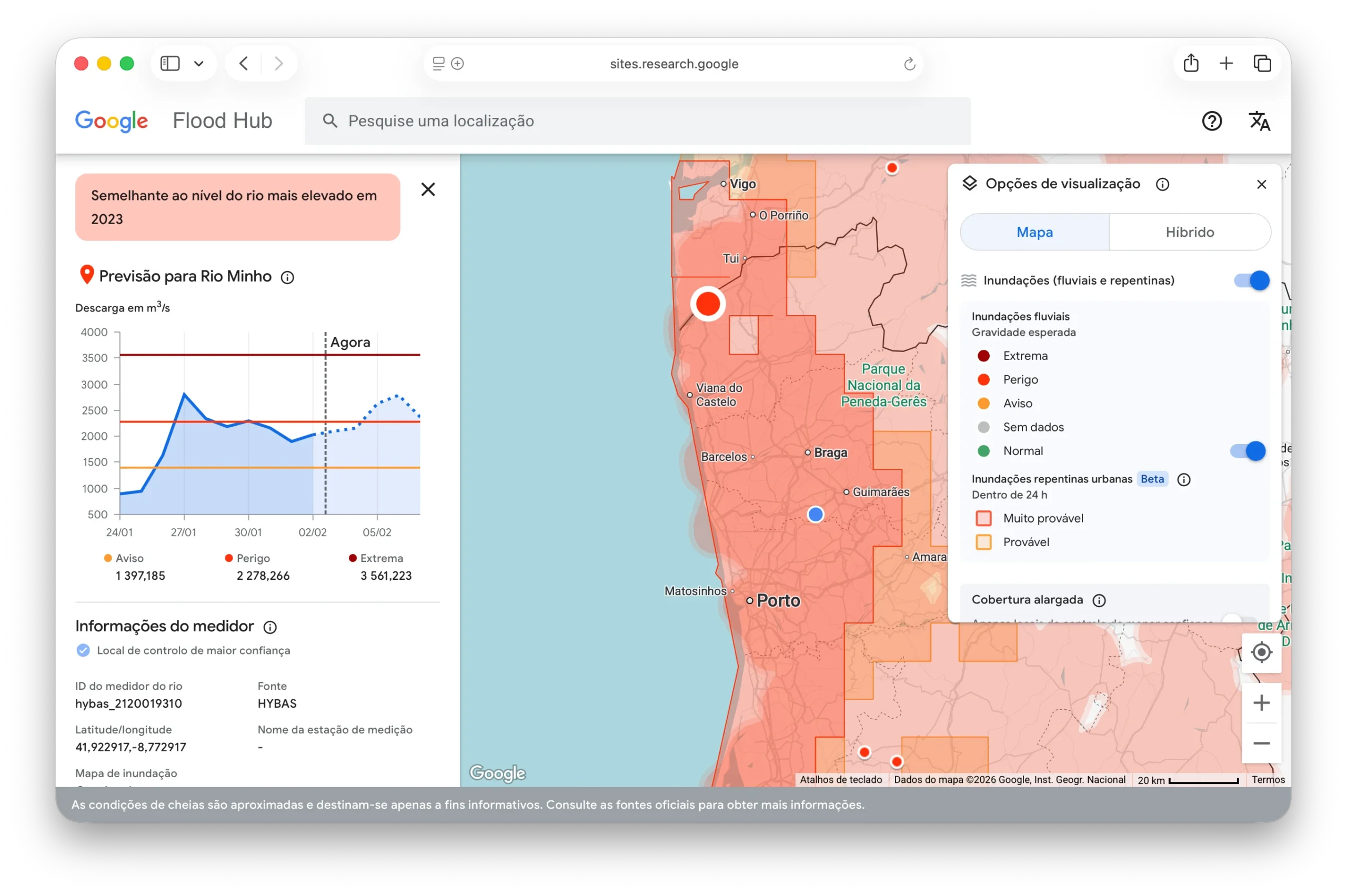Click Safari share icon
The width and height of the screenshot is (1347, 896).
point(1190,63)
